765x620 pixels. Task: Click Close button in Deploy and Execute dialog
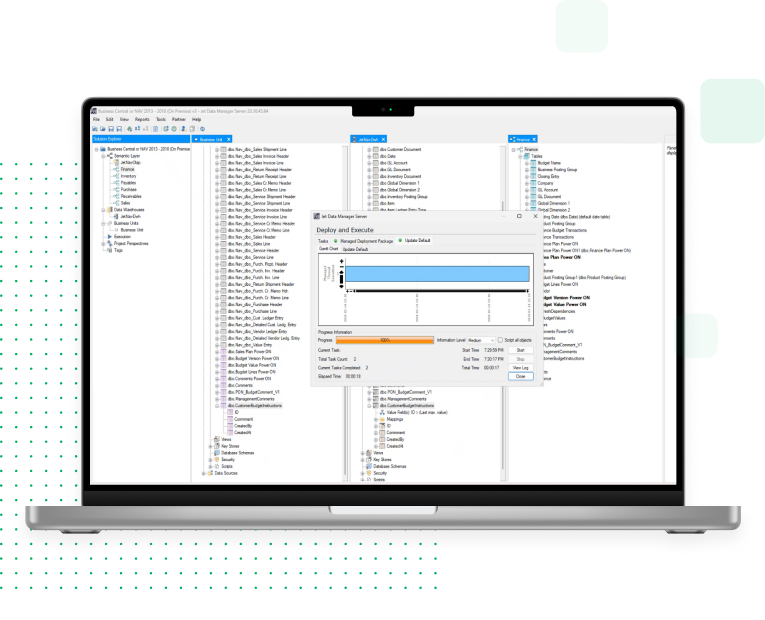519,377
